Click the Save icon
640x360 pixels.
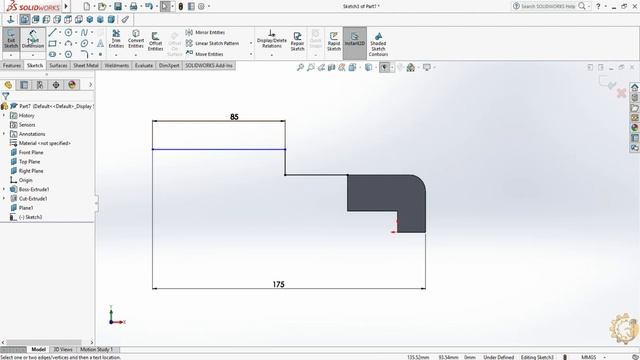tap(118, 6)
